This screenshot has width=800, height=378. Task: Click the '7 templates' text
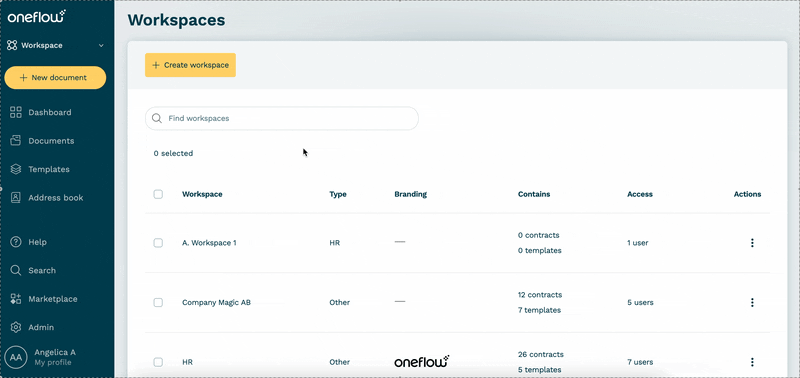[539, 310]
